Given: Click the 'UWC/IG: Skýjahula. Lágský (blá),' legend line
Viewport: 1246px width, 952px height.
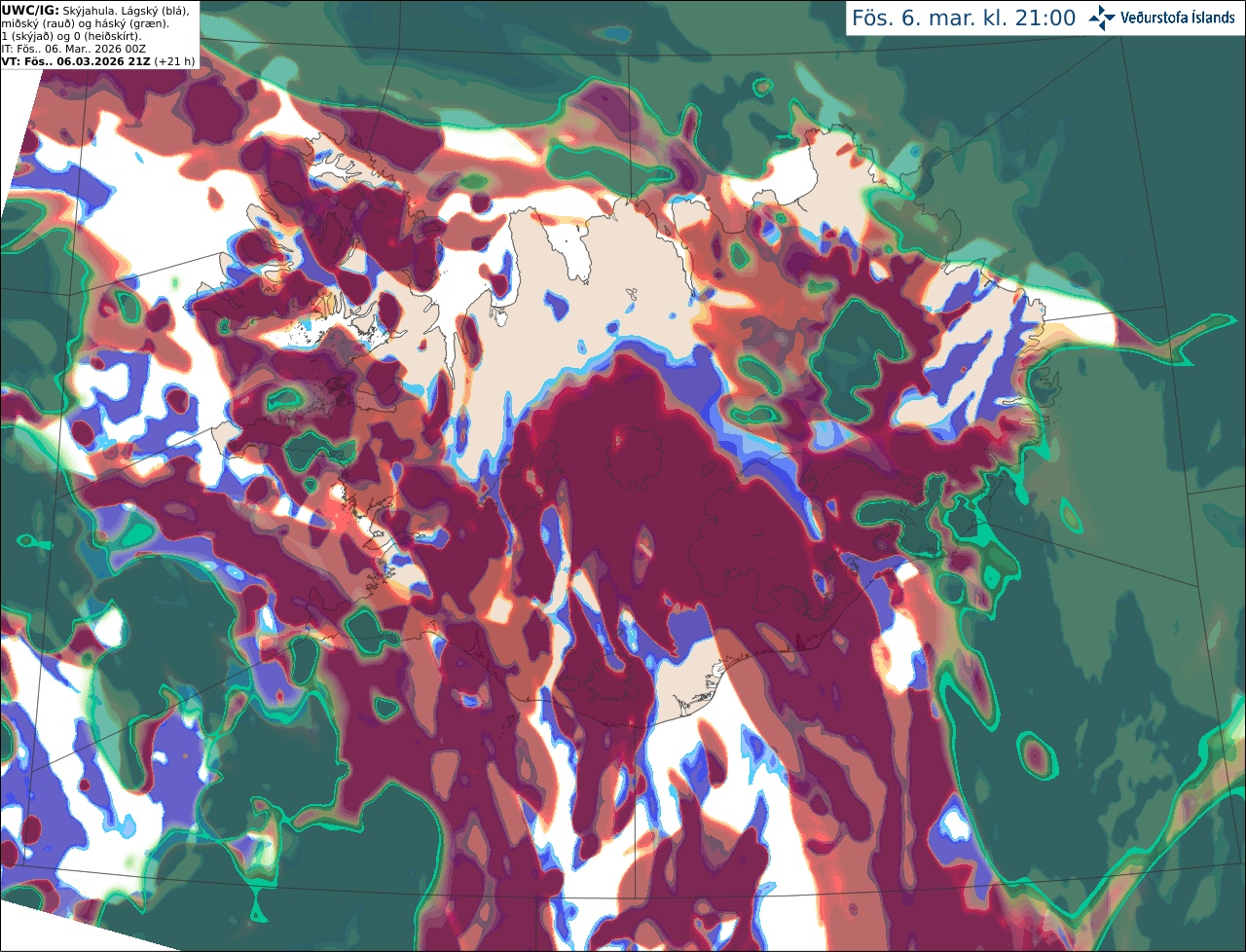Looking at the screenshot, I should coord(95,11).
